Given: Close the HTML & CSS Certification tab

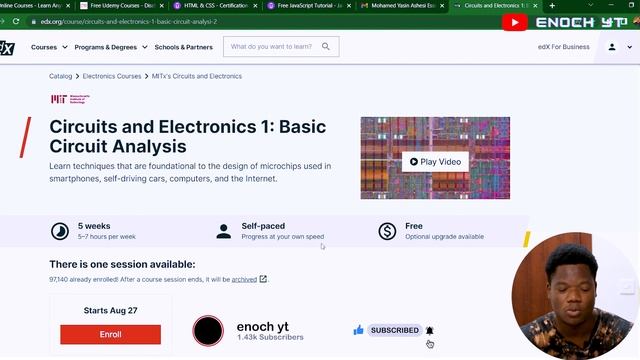Looking at the screenshot, I should click(x=255, y=6).
